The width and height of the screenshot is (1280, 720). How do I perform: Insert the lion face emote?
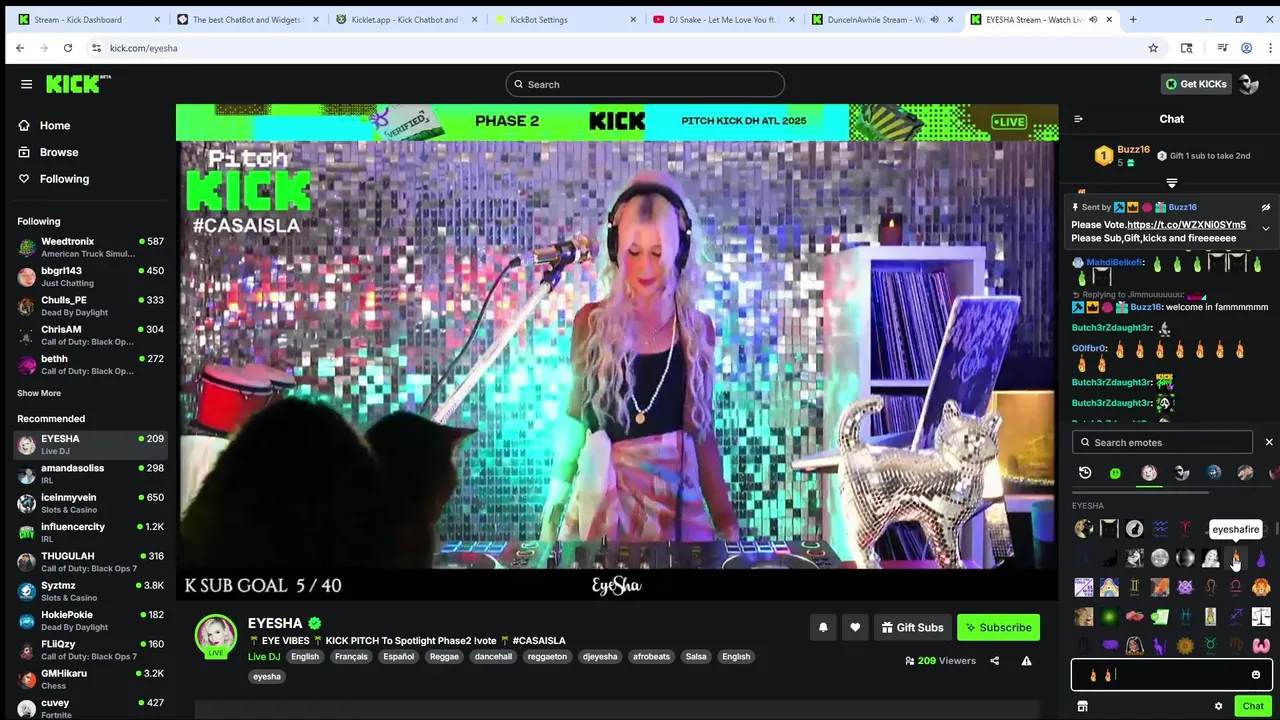[1261, 587]
